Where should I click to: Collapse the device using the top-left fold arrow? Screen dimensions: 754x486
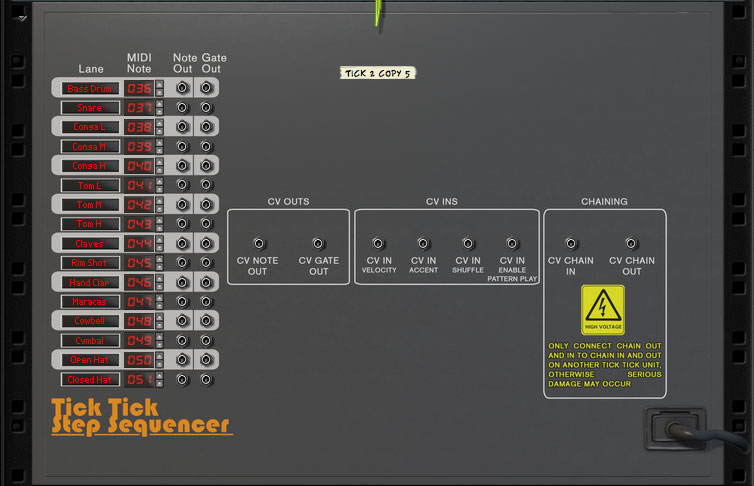(x=21, y=18)
